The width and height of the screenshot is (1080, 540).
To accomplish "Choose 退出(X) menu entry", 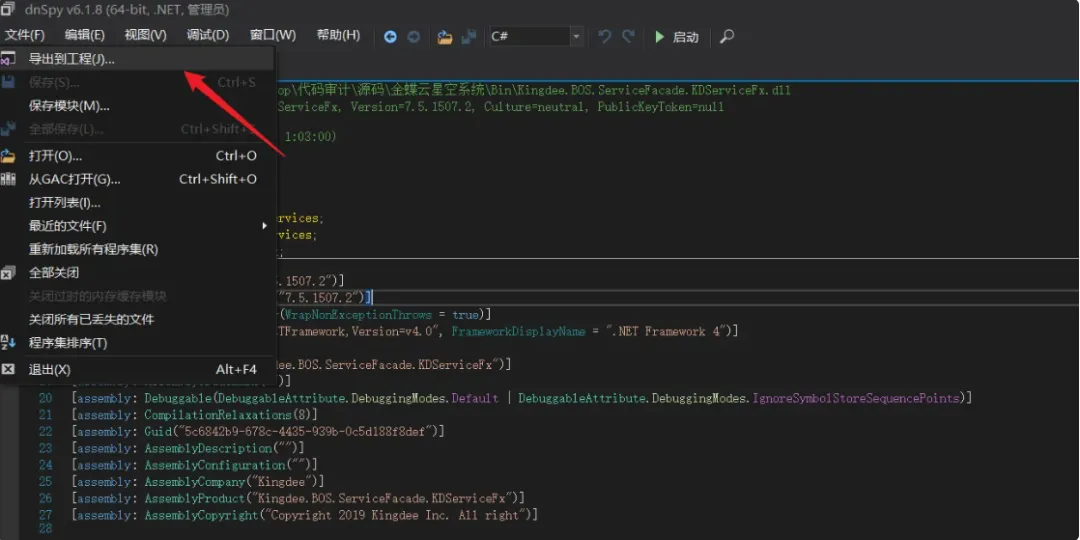I will click(x=138, y=369).
